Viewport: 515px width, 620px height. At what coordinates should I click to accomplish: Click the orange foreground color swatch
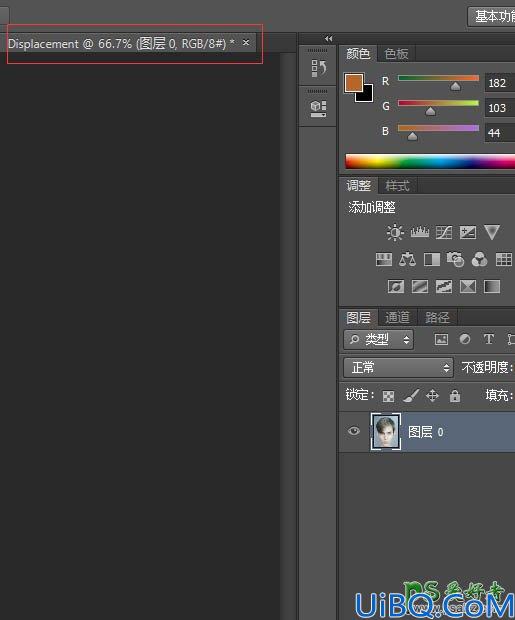coord(354,83)
